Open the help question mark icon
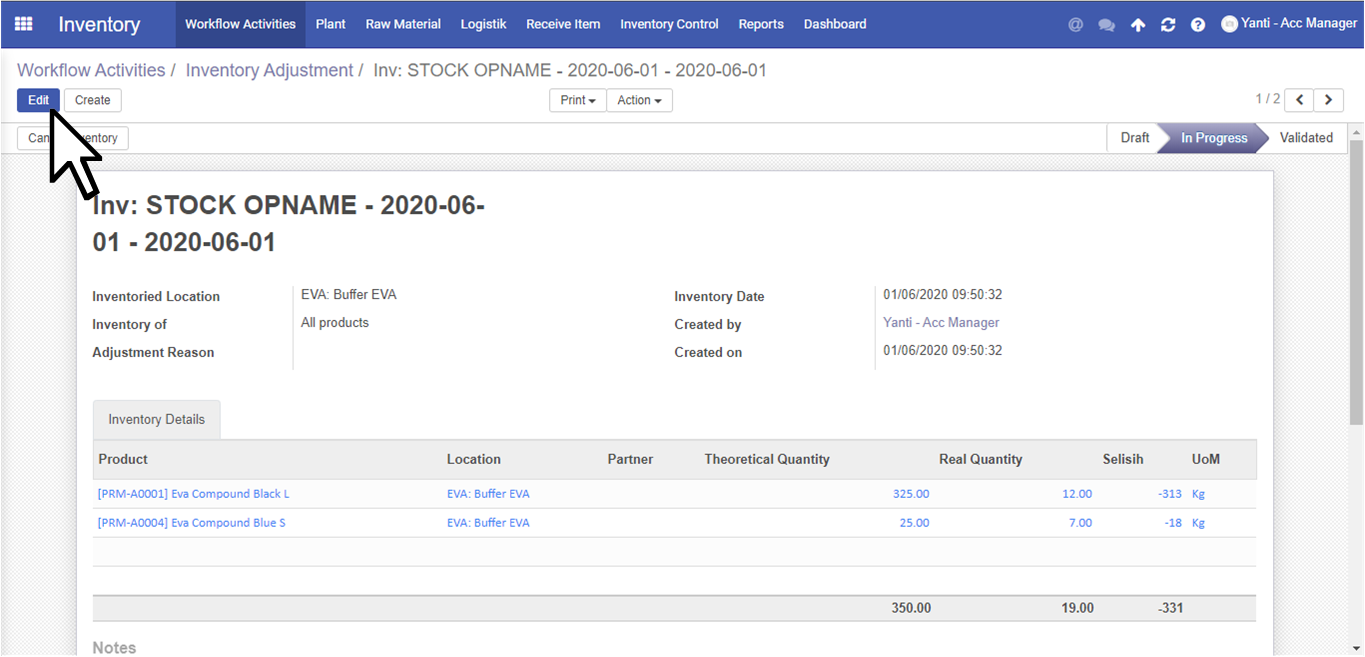 tap(1198, 25)
